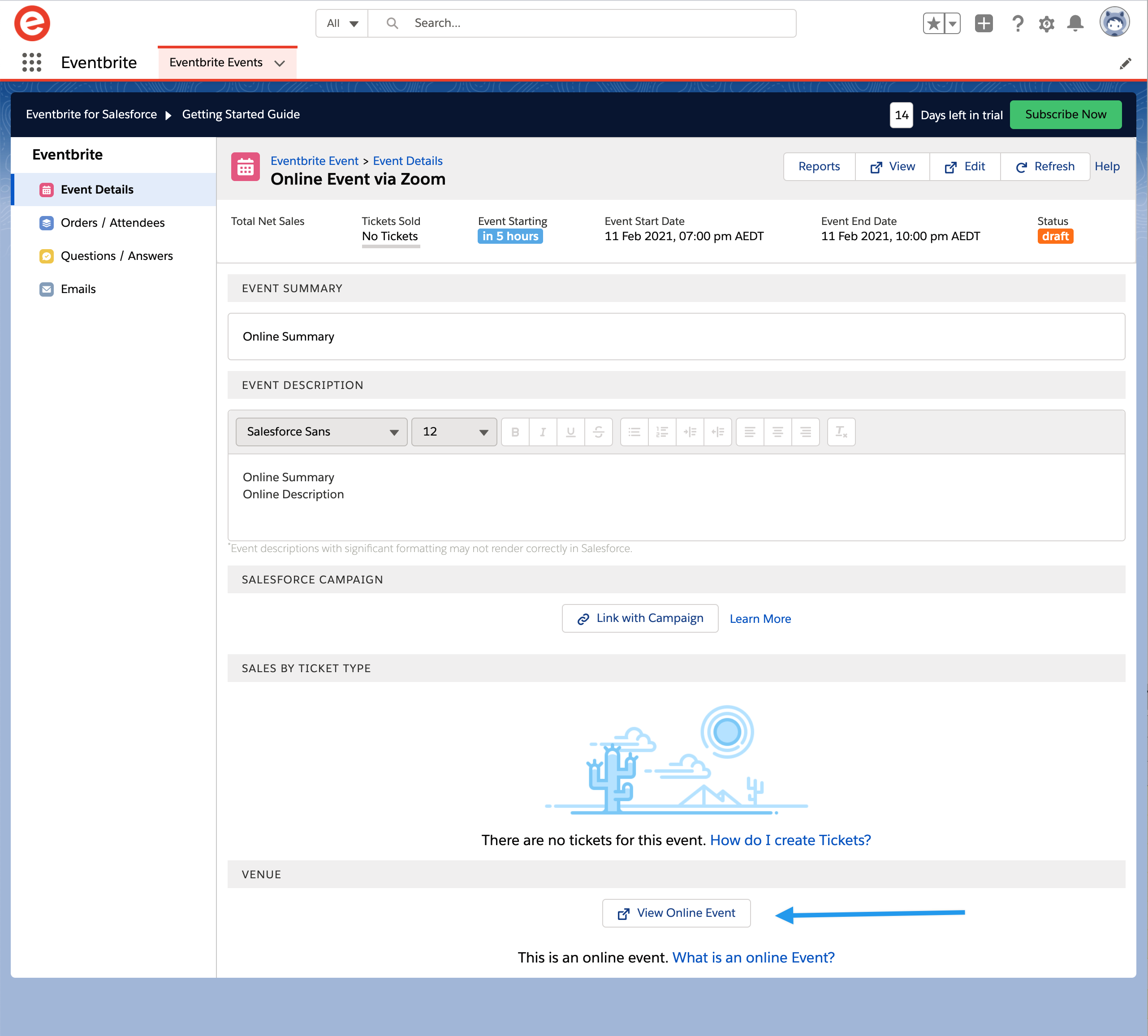1148x1036 pixels.
Task: Click the remove formatting icon
Action: point(841,432)
